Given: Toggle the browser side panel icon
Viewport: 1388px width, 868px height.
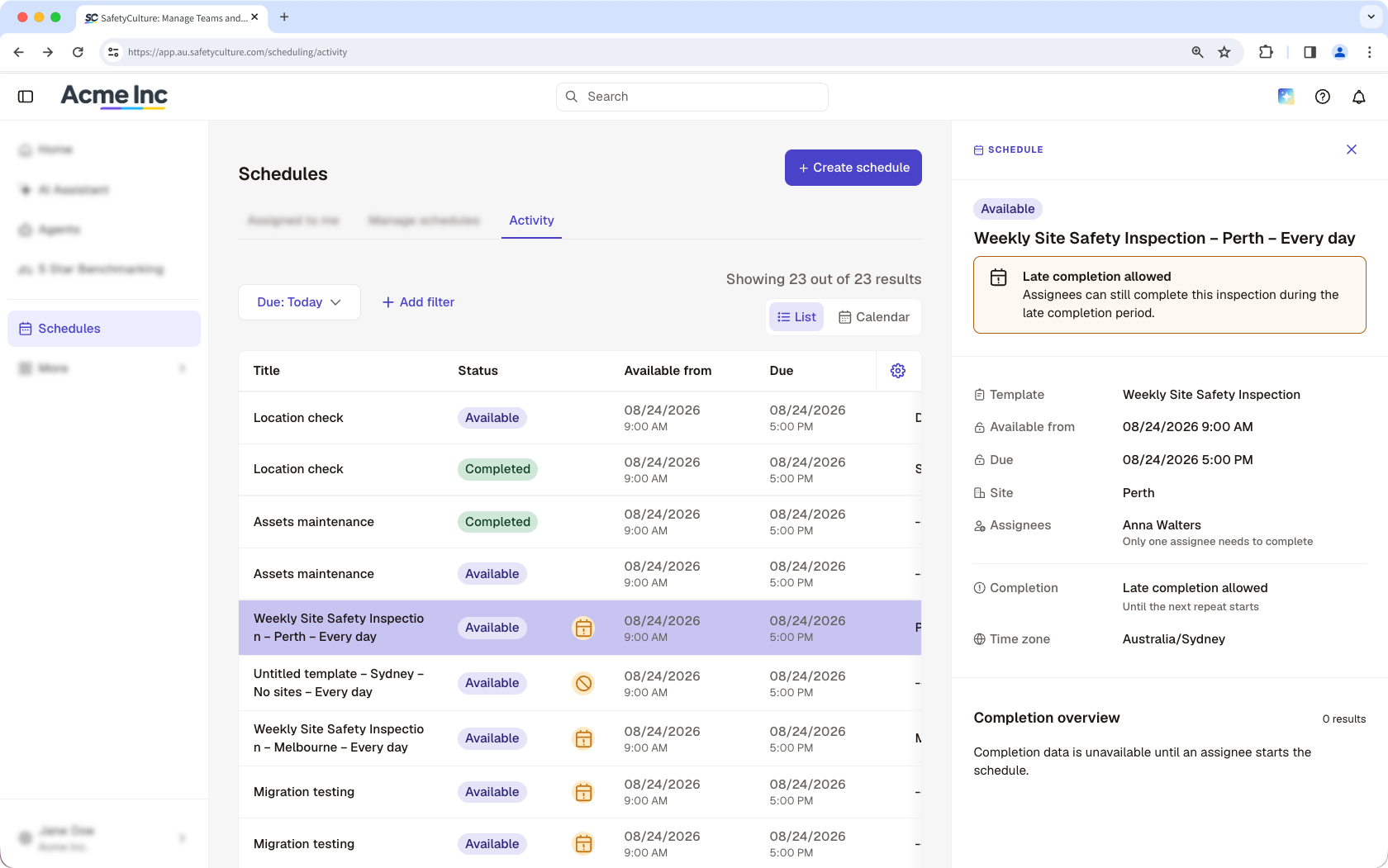Looking at the screenshot, I should [x=1310, y=52].
